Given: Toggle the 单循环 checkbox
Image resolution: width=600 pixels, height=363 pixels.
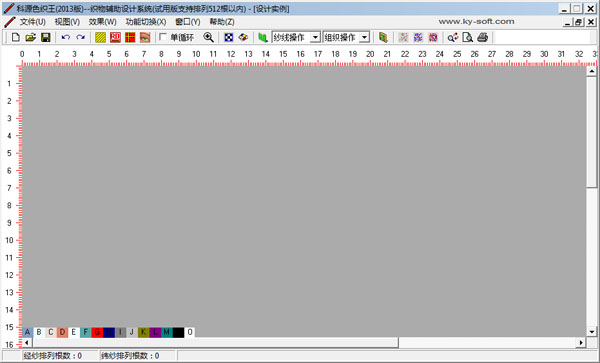Looking at the screenshot, I should [163, 37].
